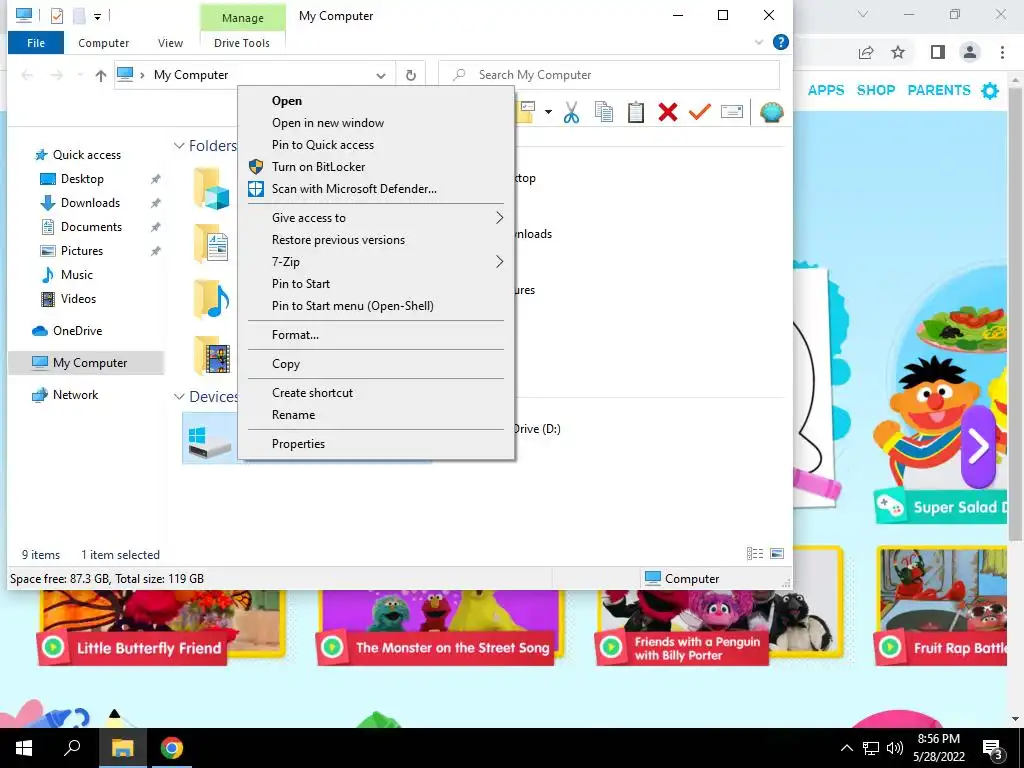Click the Manage contextual tab

pyautogui.click(x=242, y=18)
